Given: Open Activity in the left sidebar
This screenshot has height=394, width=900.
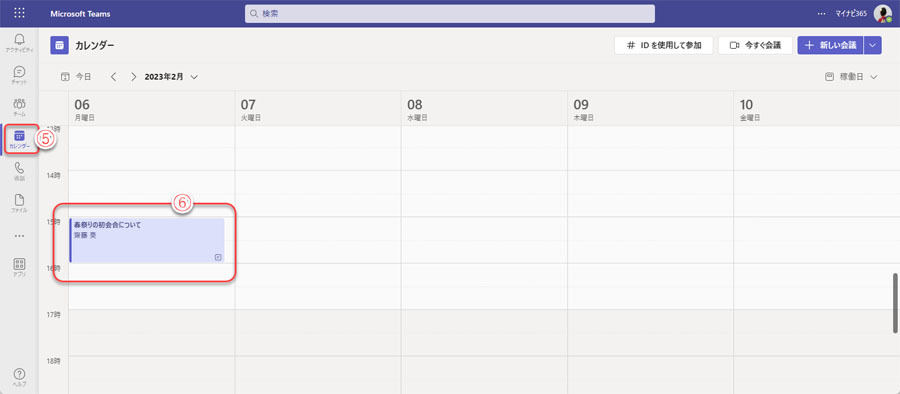Looking at the screenshot, I should (x=20, y=43).
